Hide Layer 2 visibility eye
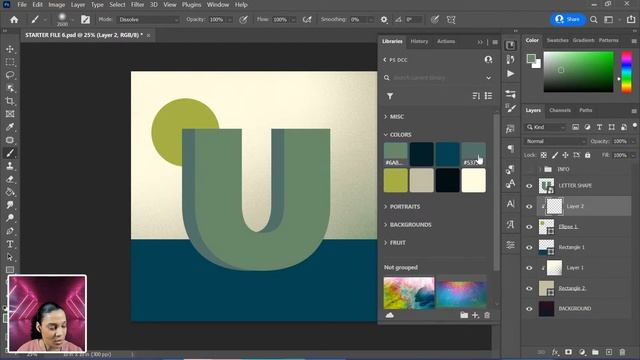Image resolution: width=640 pixels, height=360 pixels. point(529,207)
